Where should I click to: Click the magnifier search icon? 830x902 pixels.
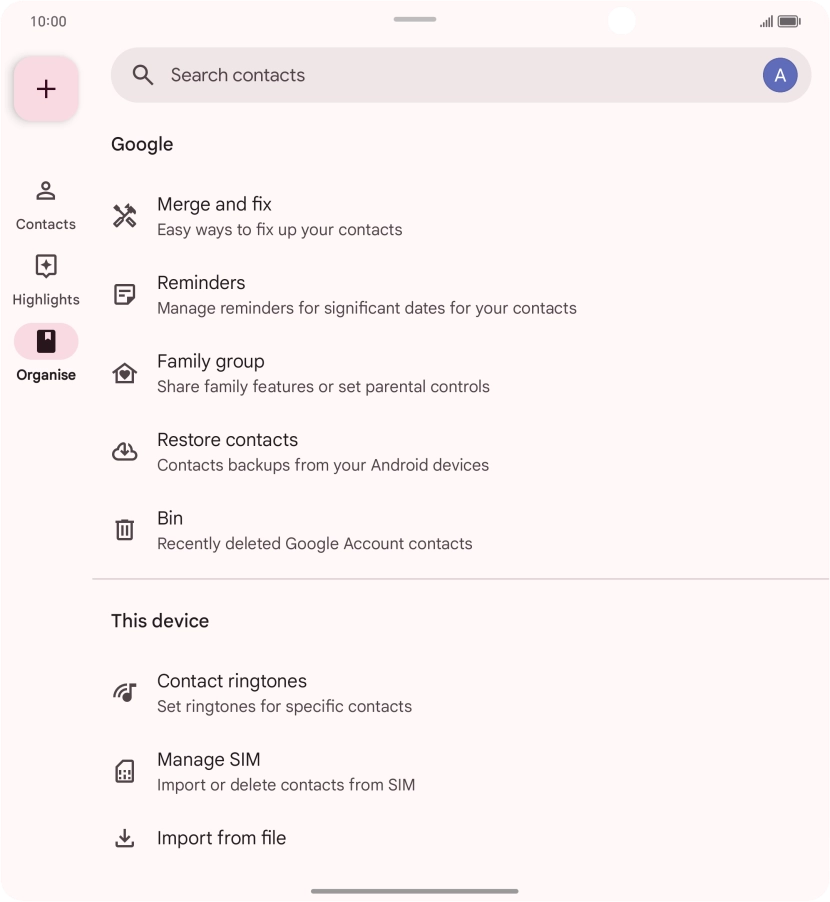[143, 75]
